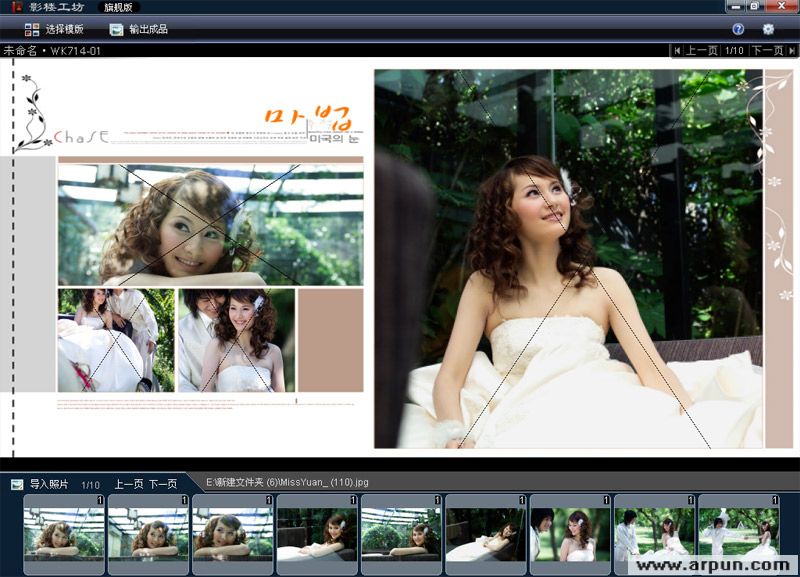Click the minimize window button

tap(735, 7)
